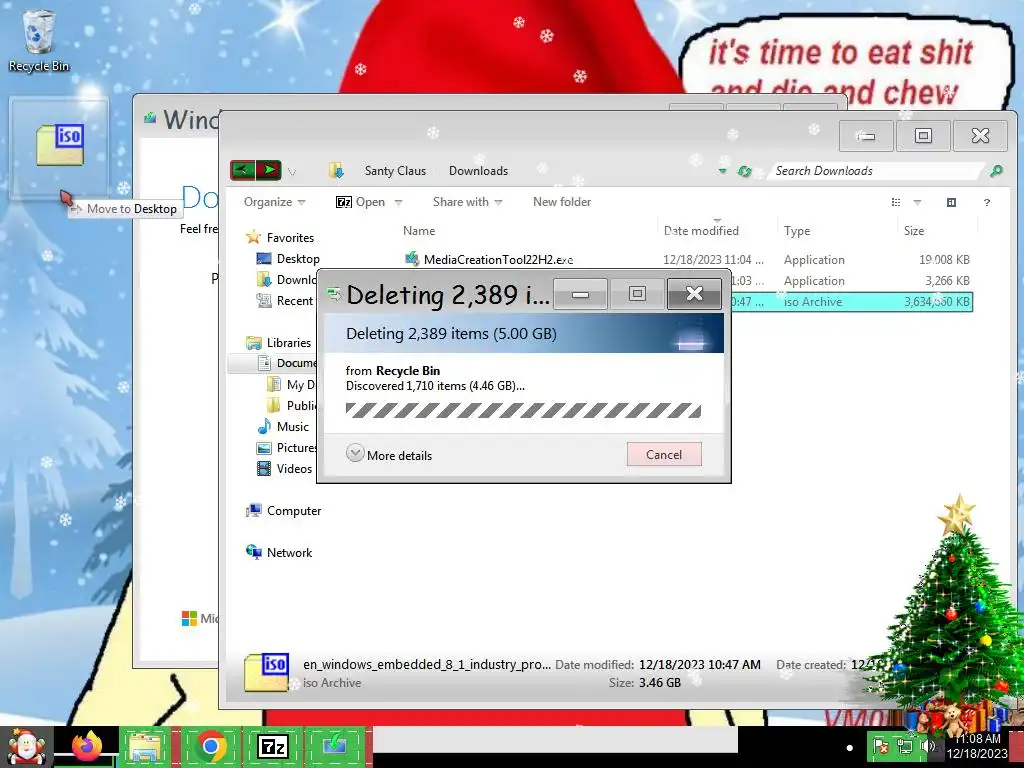Open network tray icon
This screenshot has height=768, width=1024.
tap(904, 746)
